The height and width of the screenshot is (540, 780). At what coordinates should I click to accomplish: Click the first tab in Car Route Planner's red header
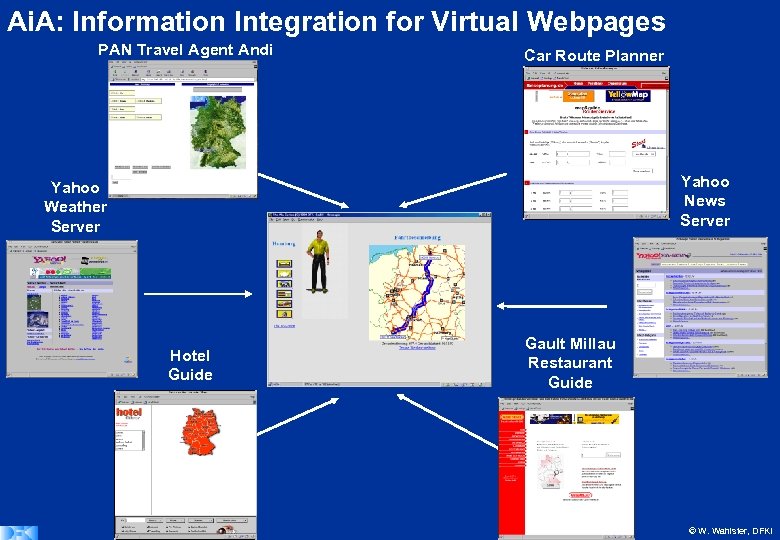[578, 84]
